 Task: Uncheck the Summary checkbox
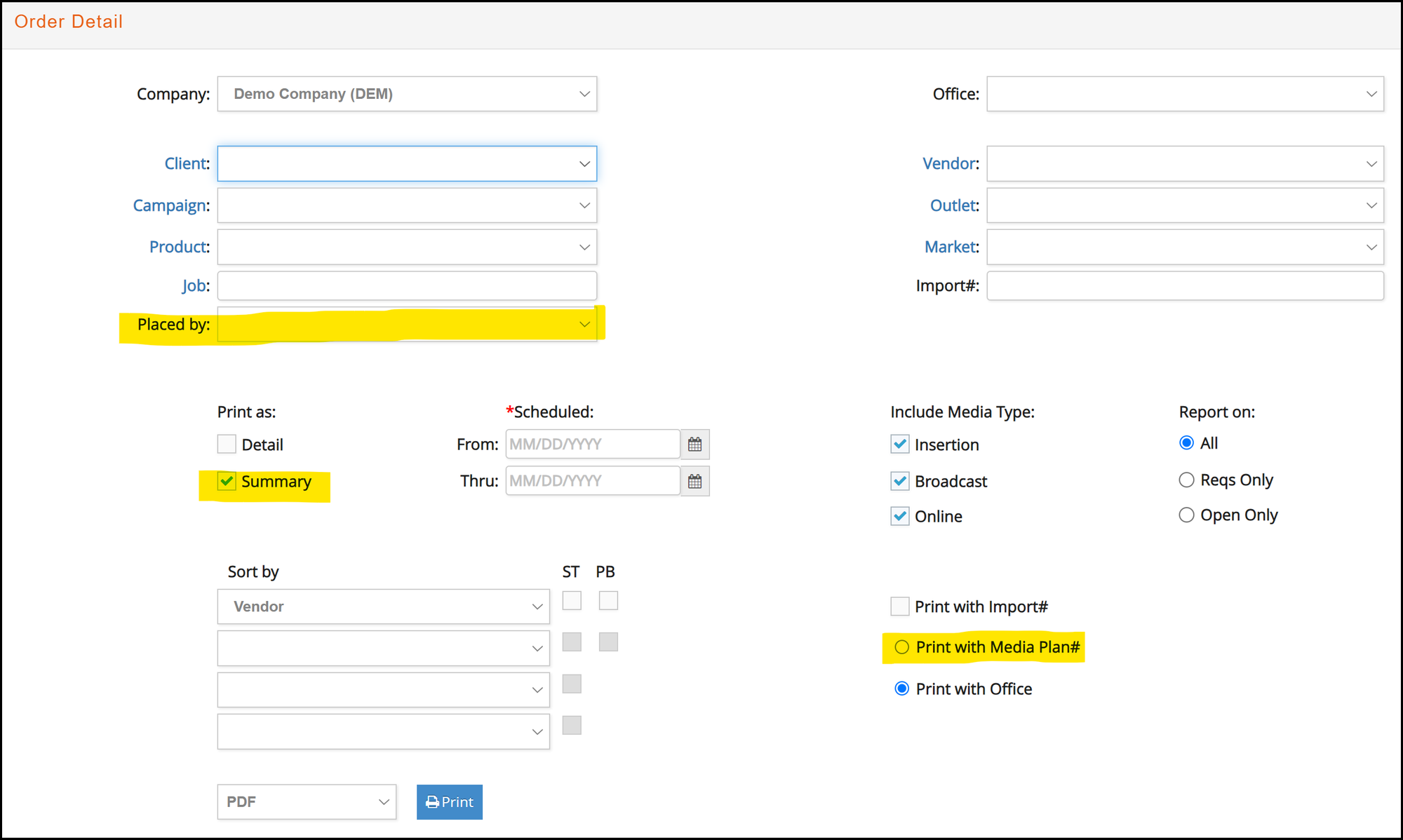[x=227, y=481]
